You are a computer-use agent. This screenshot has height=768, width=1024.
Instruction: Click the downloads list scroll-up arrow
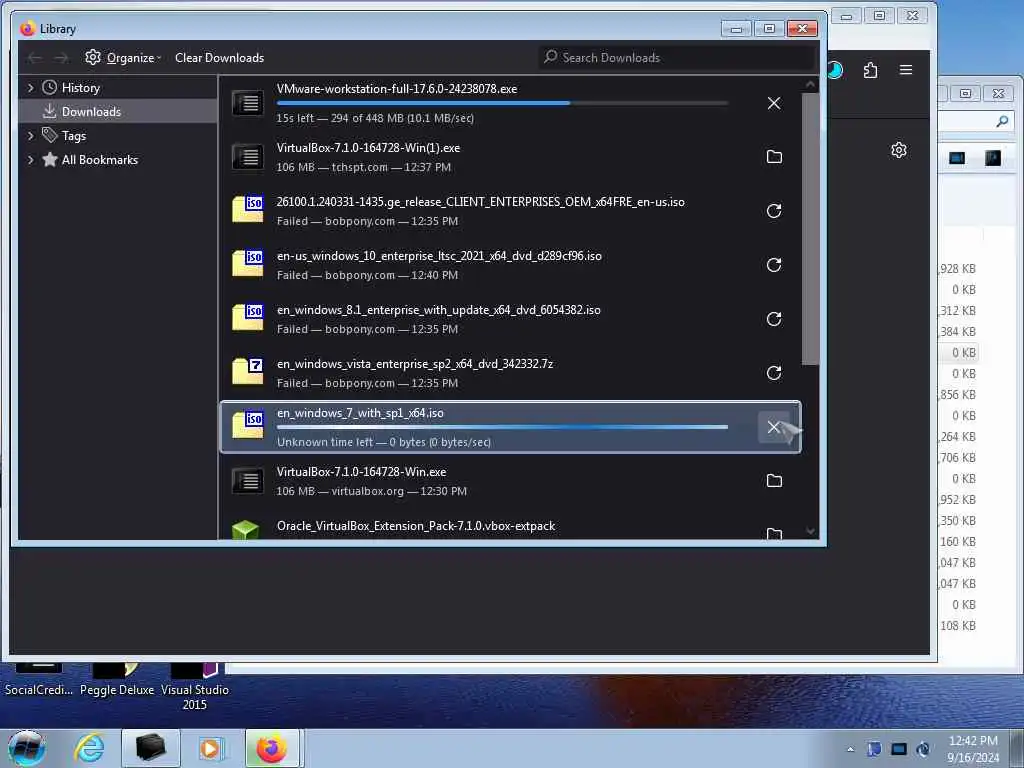click(810, 84)
